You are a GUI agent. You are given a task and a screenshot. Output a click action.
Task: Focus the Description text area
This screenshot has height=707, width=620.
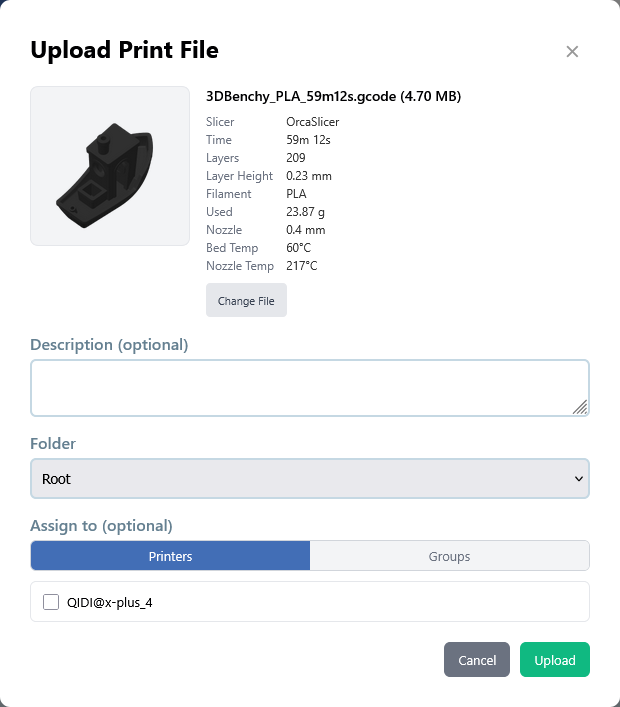(x=309, y=387)
